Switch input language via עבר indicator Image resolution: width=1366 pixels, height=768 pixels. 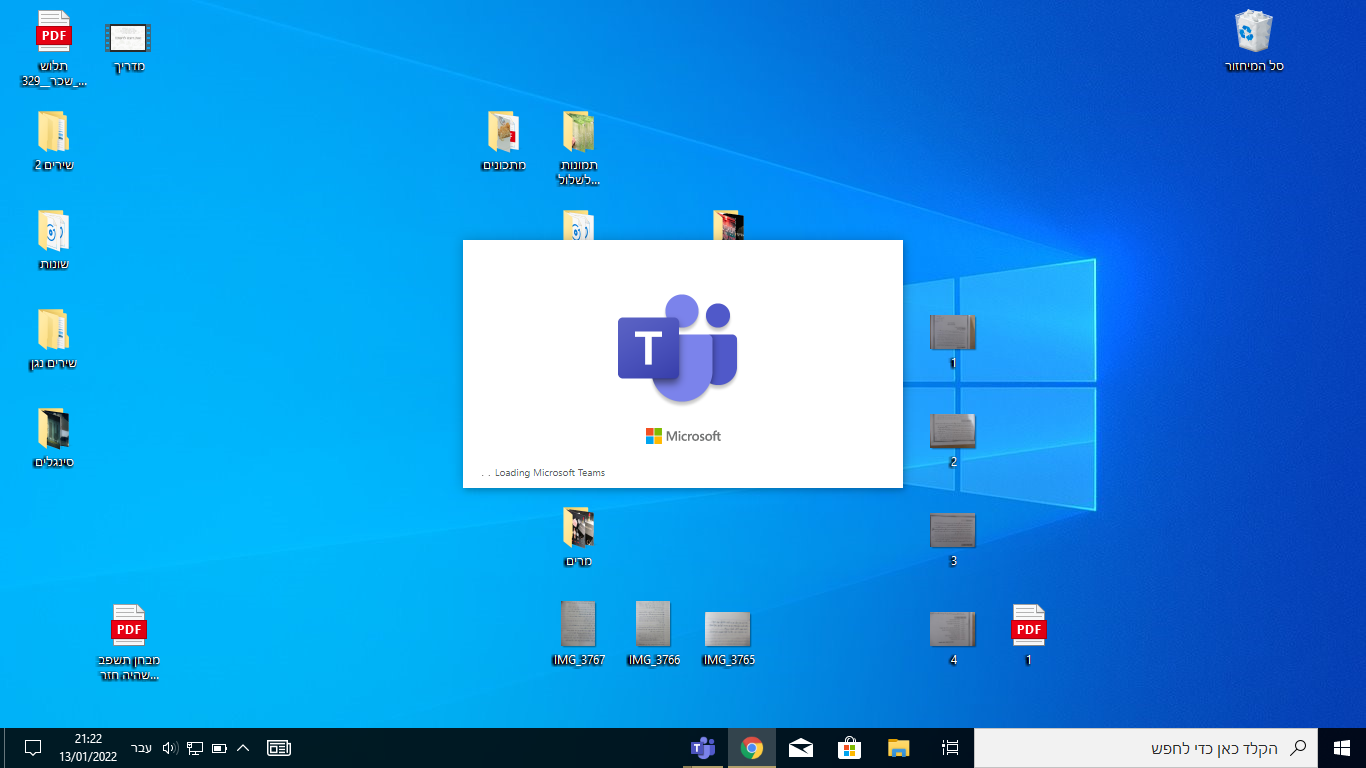142,748
